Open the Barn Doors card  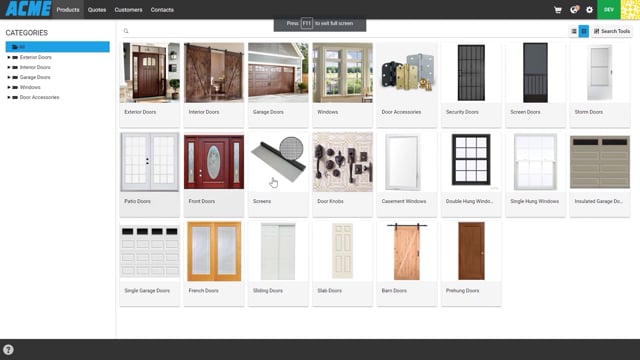pyautogui.click(x=407, y=264)
